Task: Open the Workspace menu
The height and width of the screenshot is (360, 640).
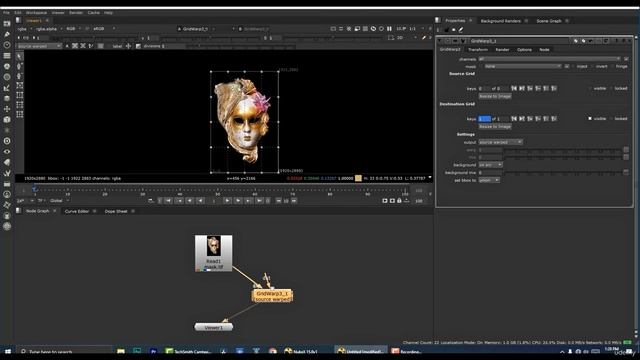Action: (36, 13)
